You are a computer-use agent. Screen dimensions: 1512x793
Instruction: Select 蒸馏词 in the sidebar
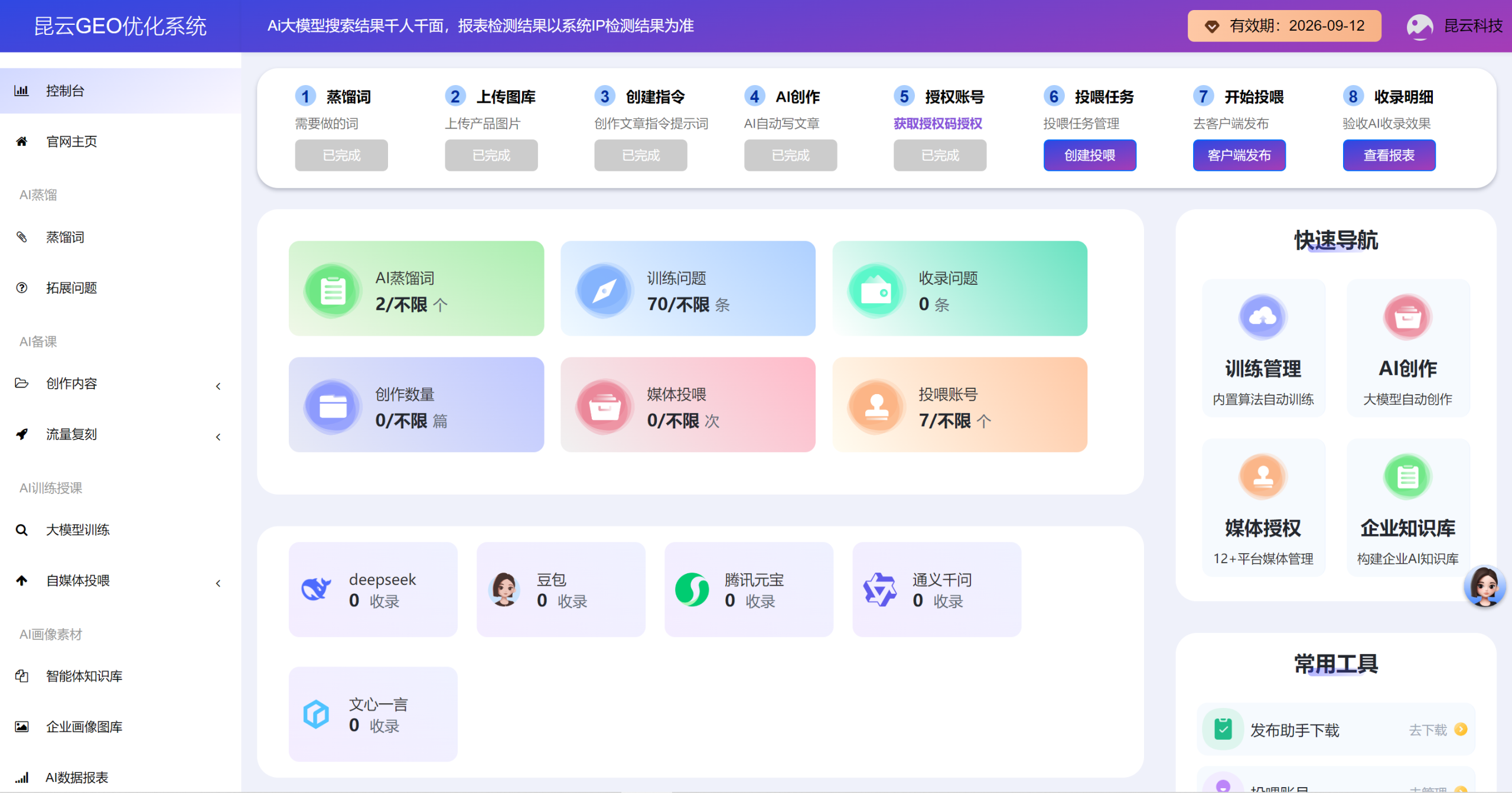pos(65,237)
